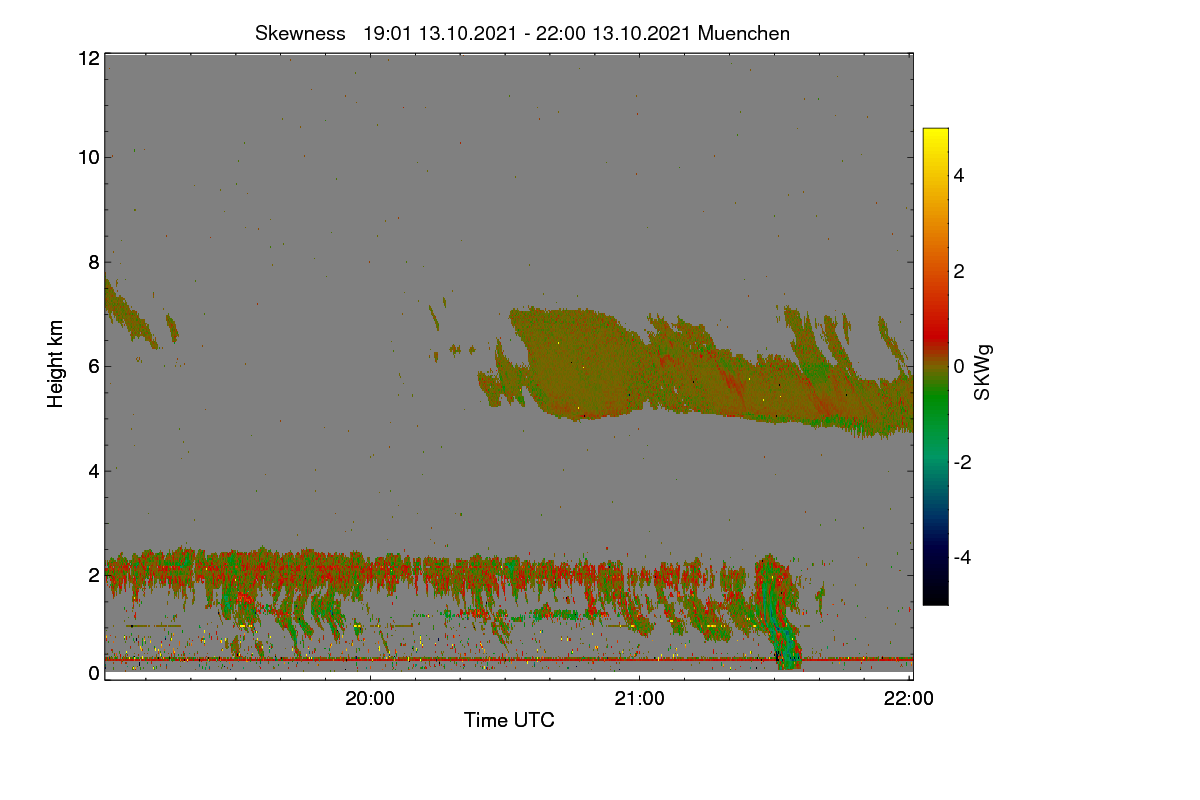This screenshot has width=1200, height=800.
Task: Click the 10 height axis label
Action: 88,157
